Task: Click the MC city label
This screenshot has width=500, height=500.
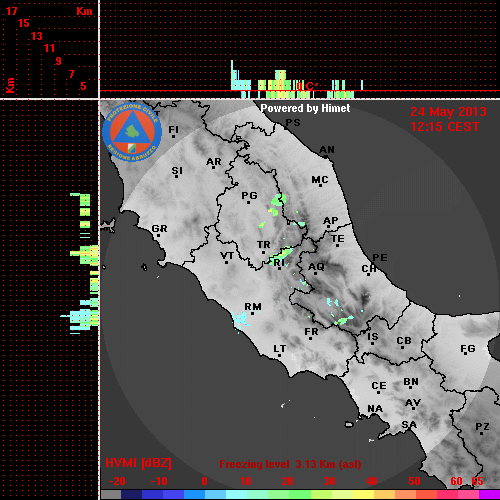Action: click(320, 180)
